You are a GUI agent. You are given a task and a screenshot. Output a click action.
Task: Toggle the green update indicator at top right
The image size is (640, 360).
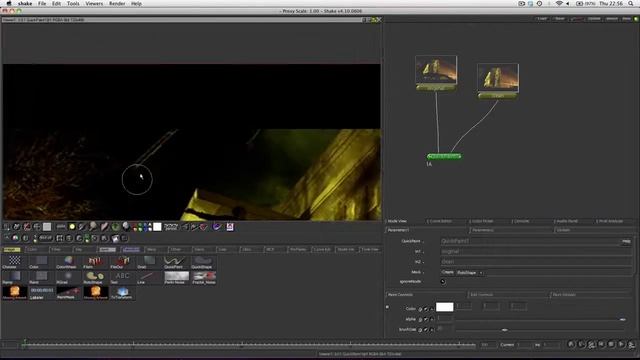pos(636,19)
